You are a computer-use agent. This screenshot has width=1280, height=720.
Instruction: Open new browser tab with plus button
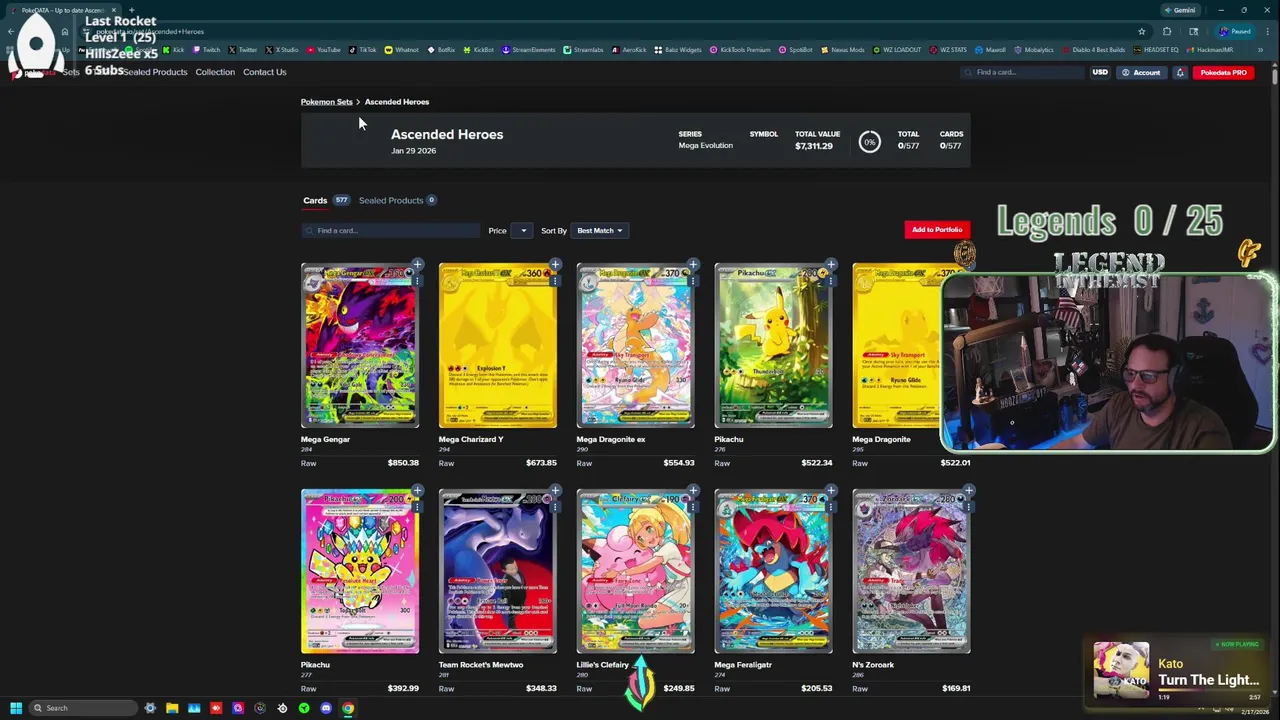(131, 10)
